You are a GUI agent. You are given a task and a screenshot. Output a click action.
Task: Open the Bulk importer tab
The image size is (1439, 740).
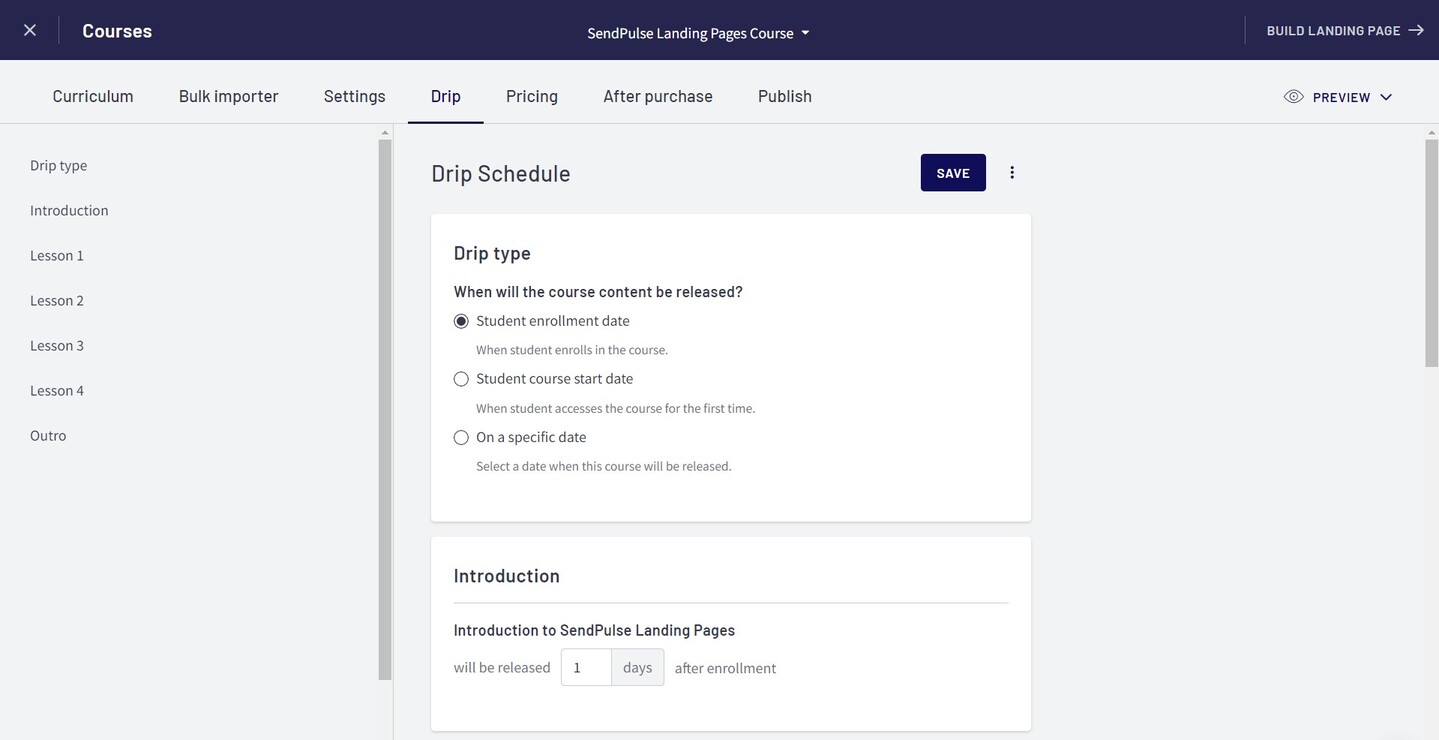point(228,96)
